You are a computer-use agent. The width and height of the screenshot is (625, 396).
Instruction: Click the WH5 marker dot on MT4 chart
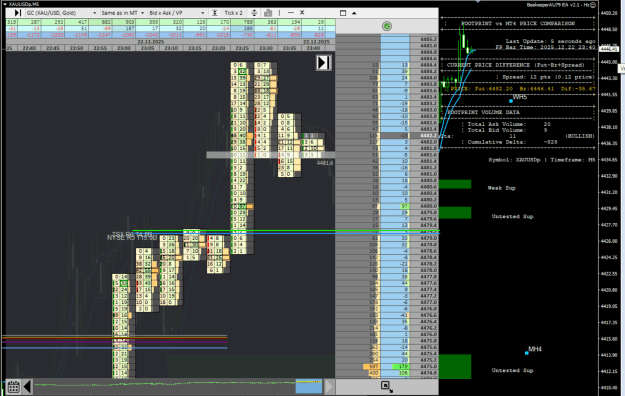(x=511, y=101)
